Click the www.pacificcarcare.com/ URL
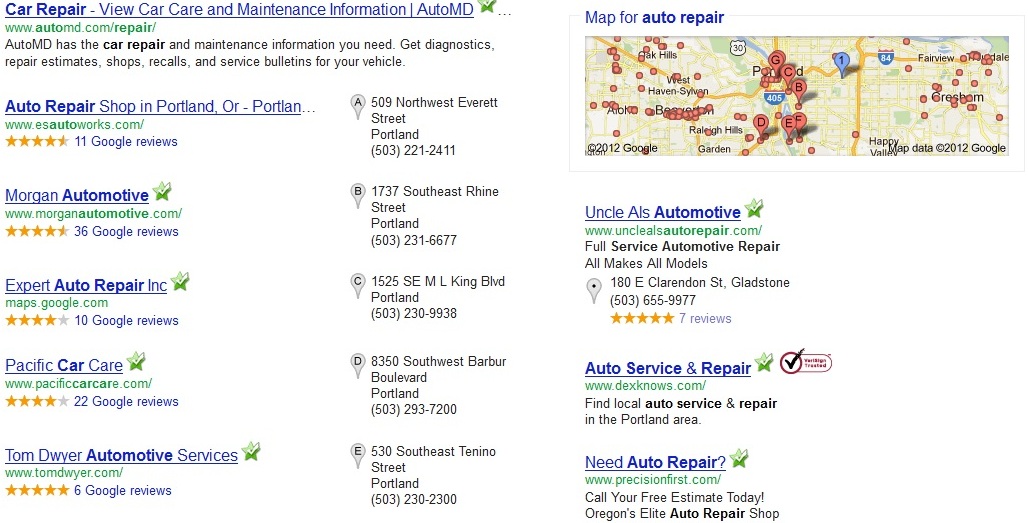This screenshot has width=1028, height=523. [79, 383]
